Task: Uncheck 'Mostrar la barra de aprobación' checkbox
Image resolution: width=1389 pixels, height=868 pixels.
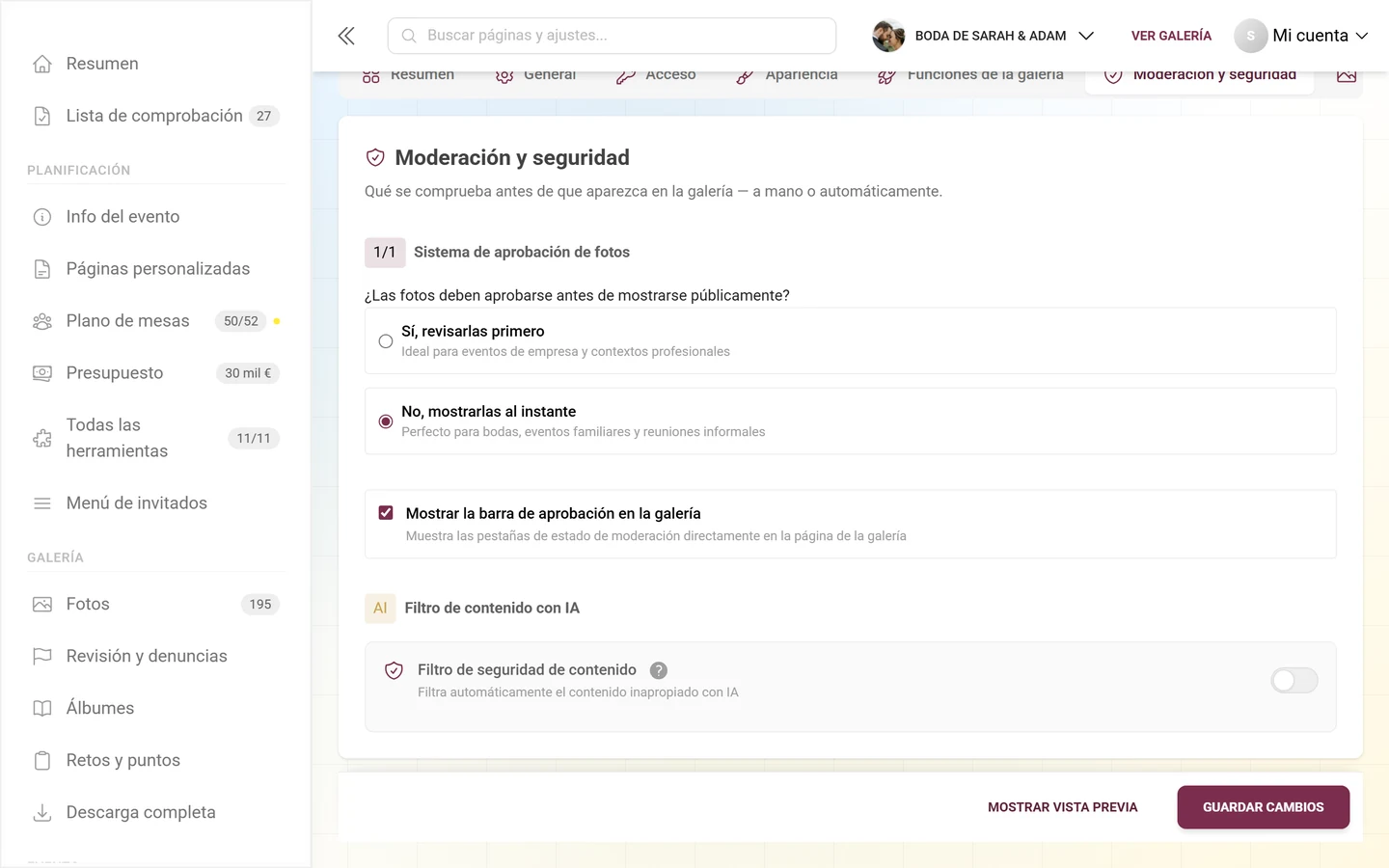Action: [x=386, y=513]
